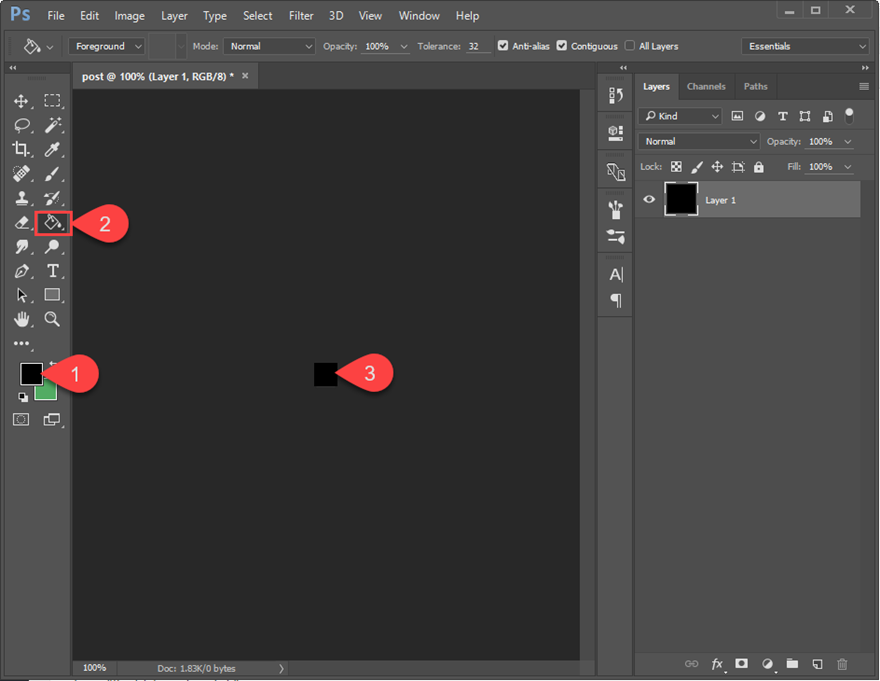880x681 pixels.
Task: Expand the Foreground fill source dropdown
Action: [x=106, y=46]
